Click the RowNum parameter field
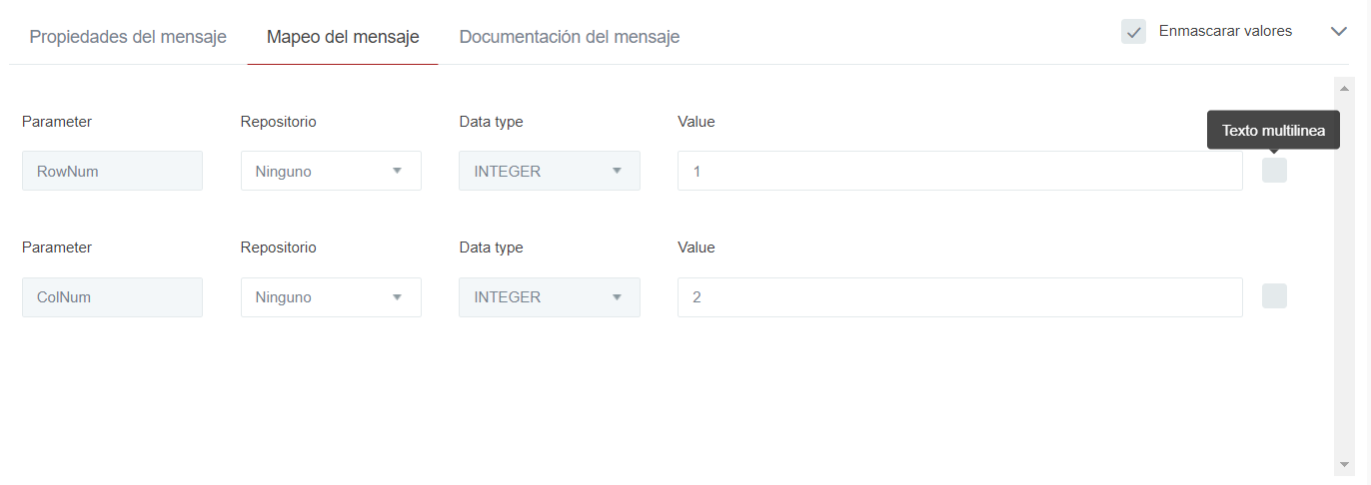1371x485 pixels. [112, 171]
